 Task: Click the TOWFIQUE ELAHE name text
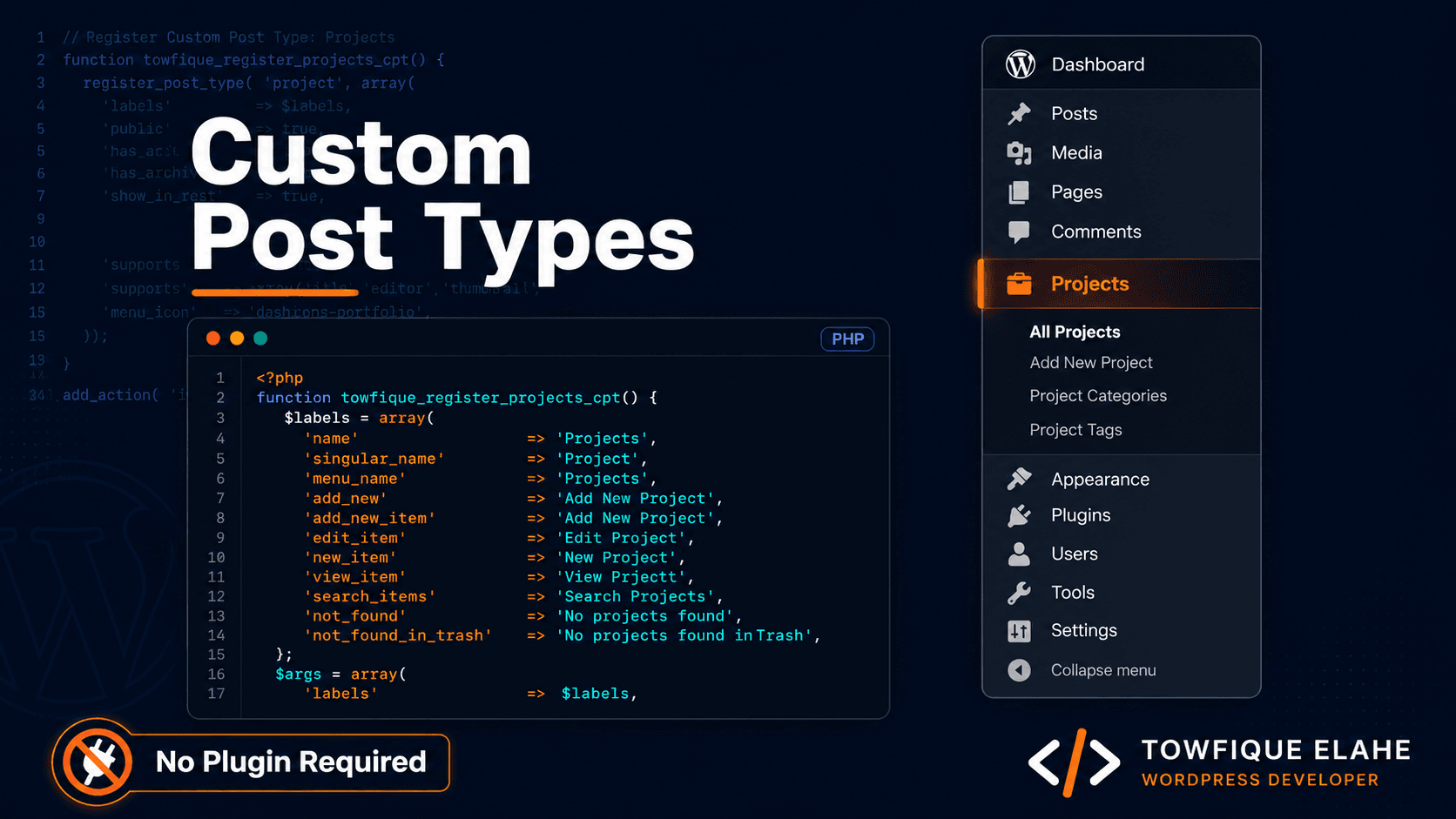(x=1276, y=749)
